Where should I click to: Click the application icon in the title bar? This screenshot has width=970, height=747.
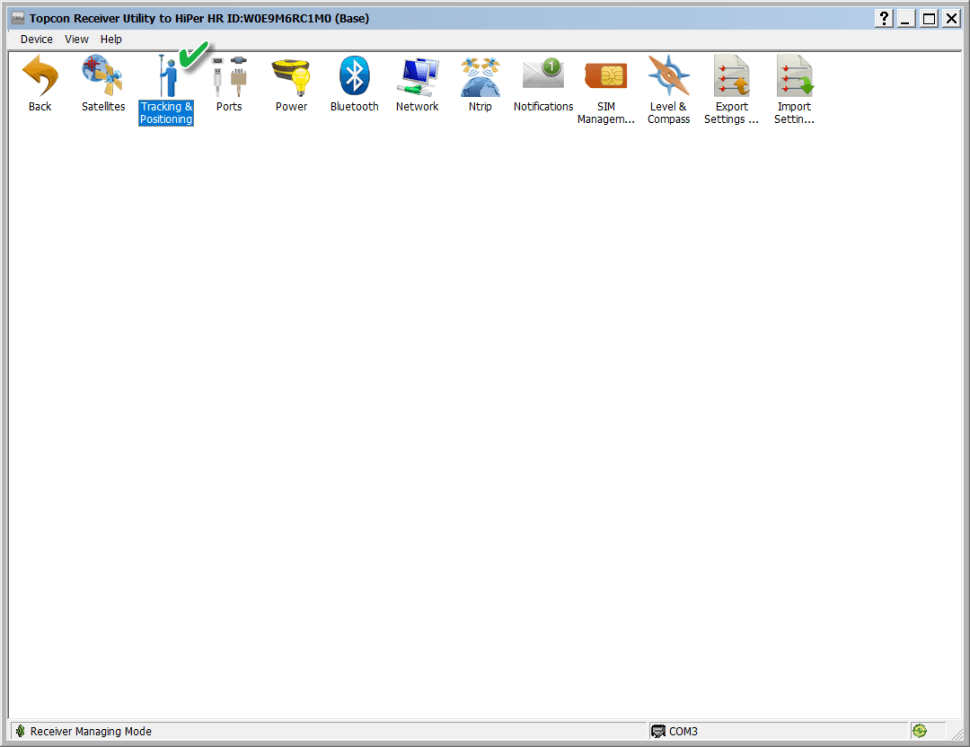[x=19, y=18]
